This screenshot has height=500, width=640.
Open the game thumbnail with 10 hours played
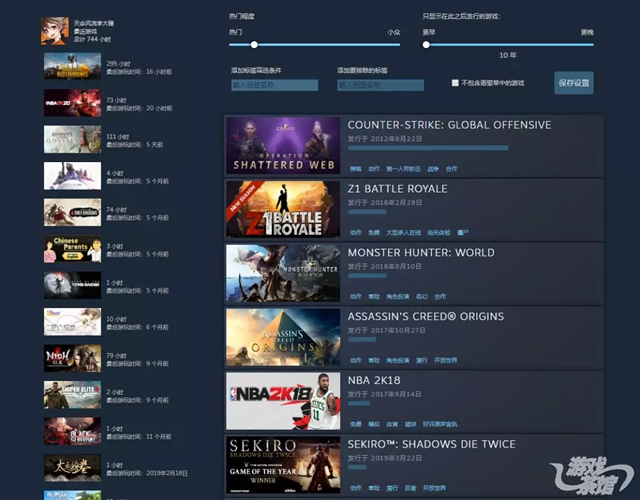tap(72, 322)
